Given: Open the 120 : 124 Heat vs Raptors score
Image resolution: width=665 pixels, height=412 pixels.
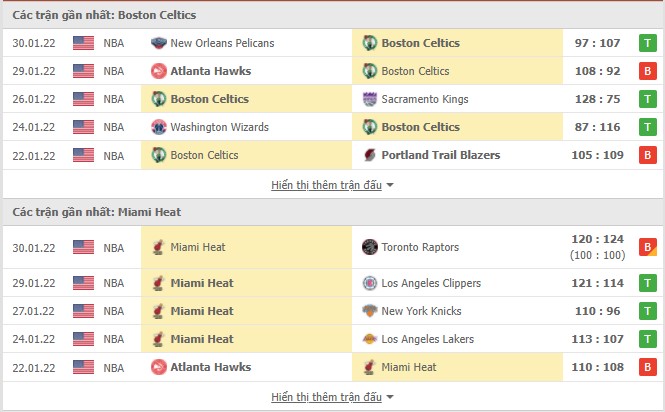Looking at the screenshot, I should pos(598,241).
